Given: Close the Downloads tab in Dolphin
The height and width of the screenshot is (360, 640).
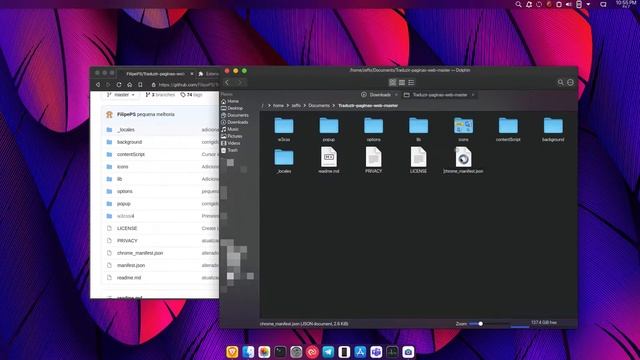Looking at the screenshot, I should click(396, 95).
